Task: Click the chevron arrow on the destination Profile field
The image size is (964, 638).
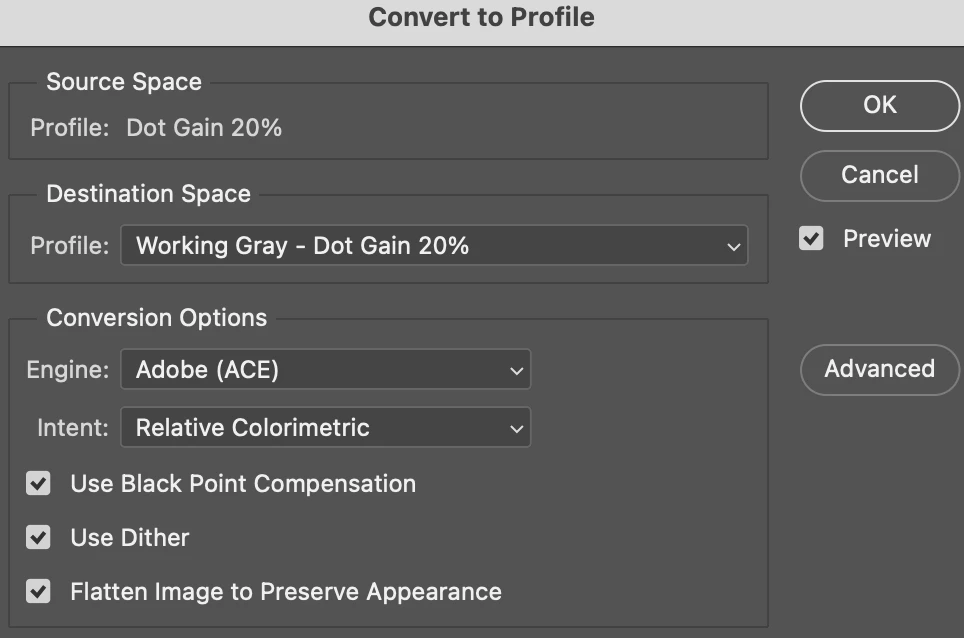Action: (734, 247)
